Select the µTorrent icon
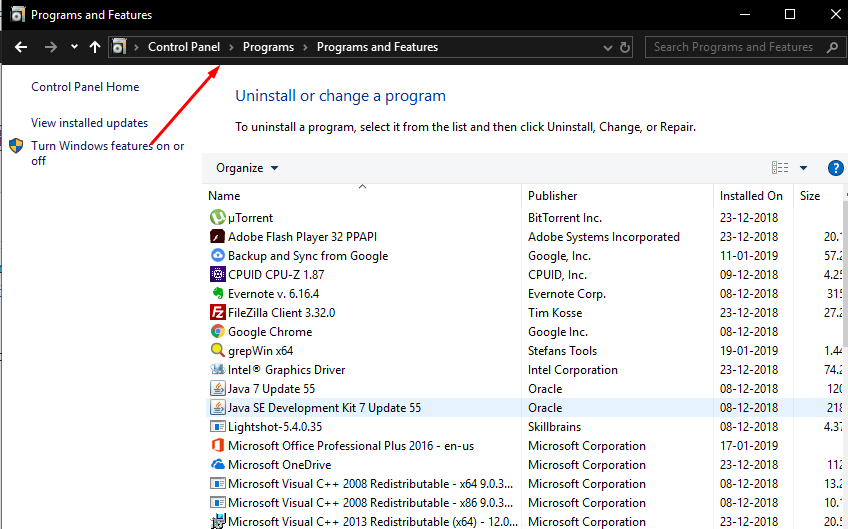The image size is (848, 529). coord(217,217)
